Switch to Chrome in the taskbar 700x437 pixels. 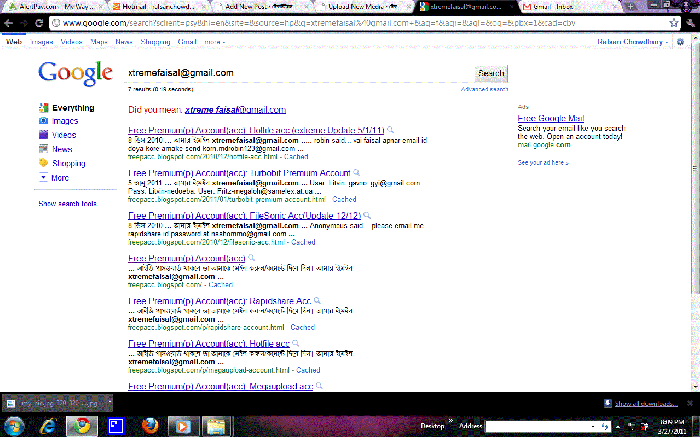tap(82, 426)
